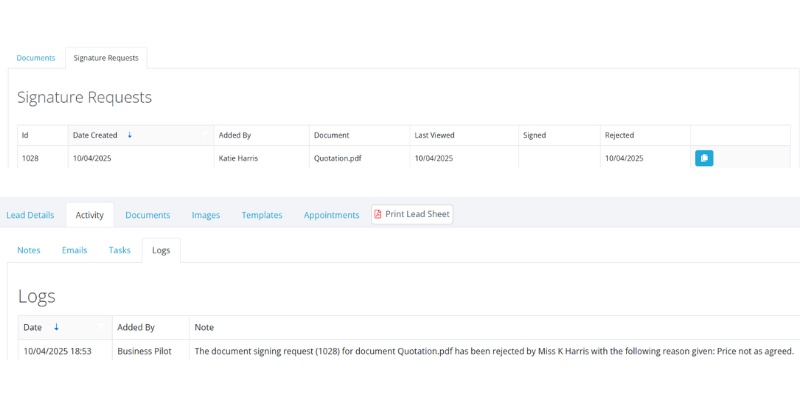Open the filter icon in Logs Date column

[x=101, y=327]
